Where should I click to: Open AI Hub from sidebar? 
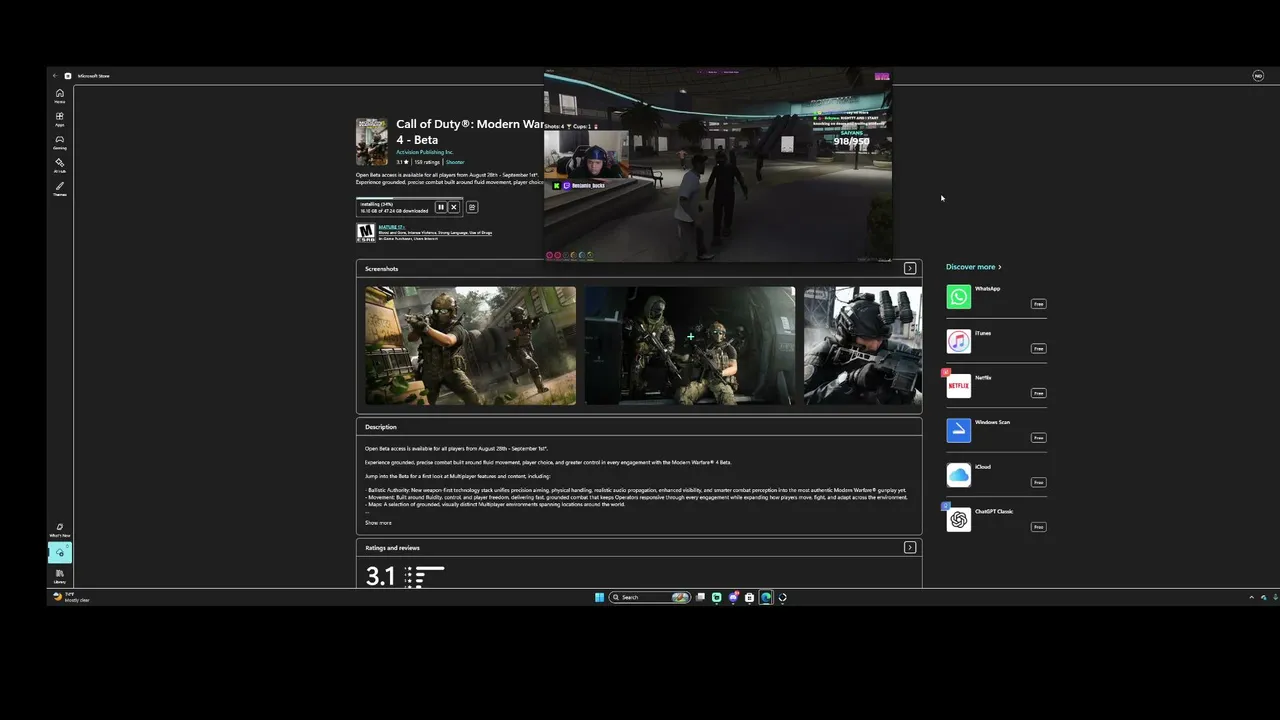pos(59,165)
